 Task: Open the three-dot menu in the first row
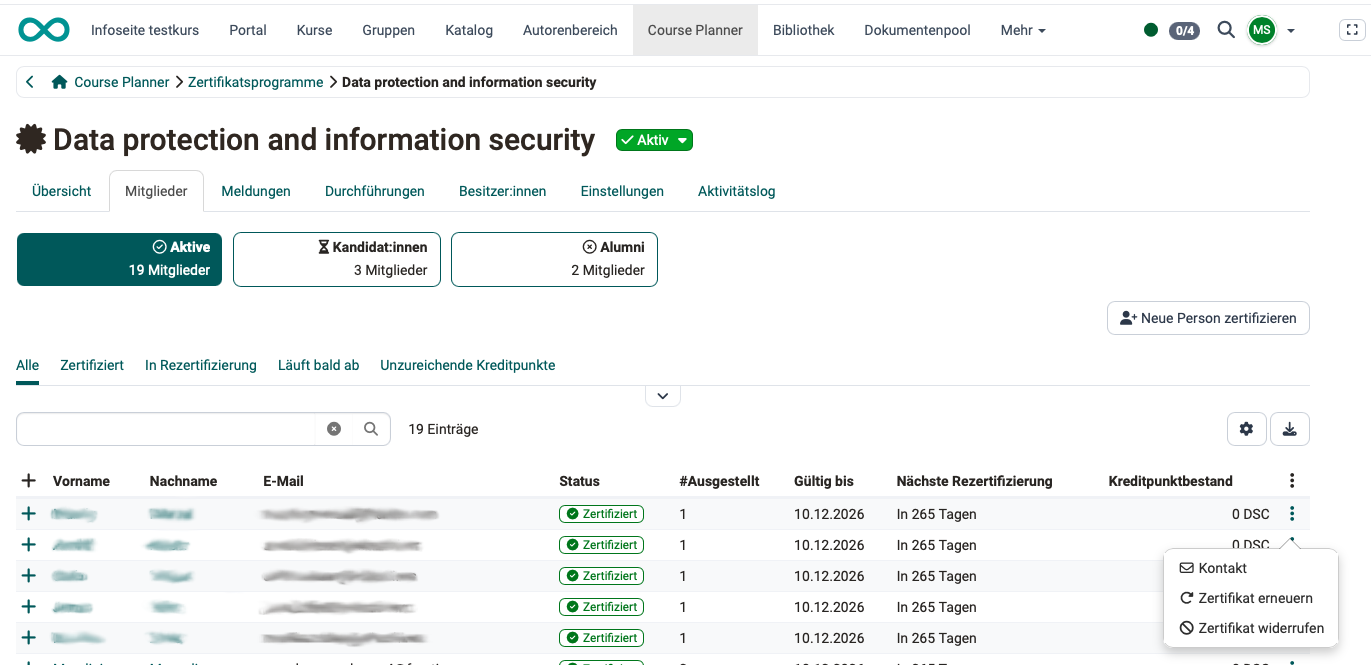1292,514
